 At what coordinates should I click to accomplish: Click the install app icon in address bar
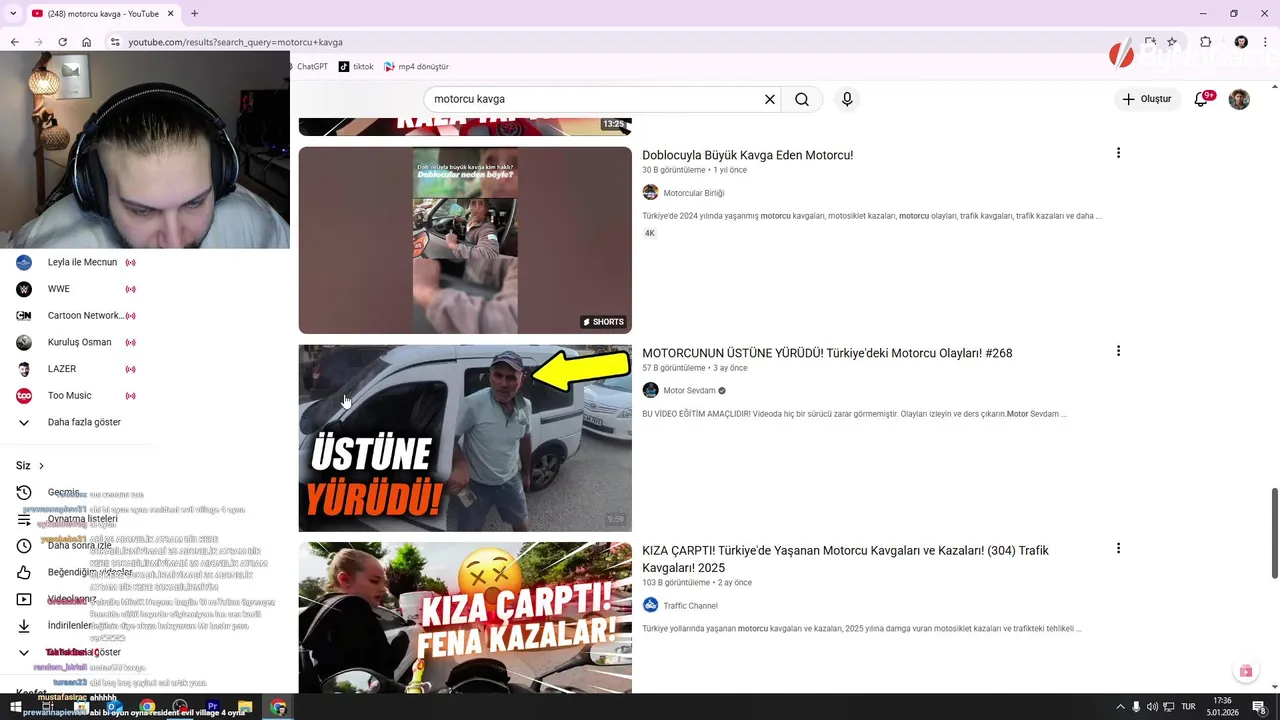[1151, 42]
